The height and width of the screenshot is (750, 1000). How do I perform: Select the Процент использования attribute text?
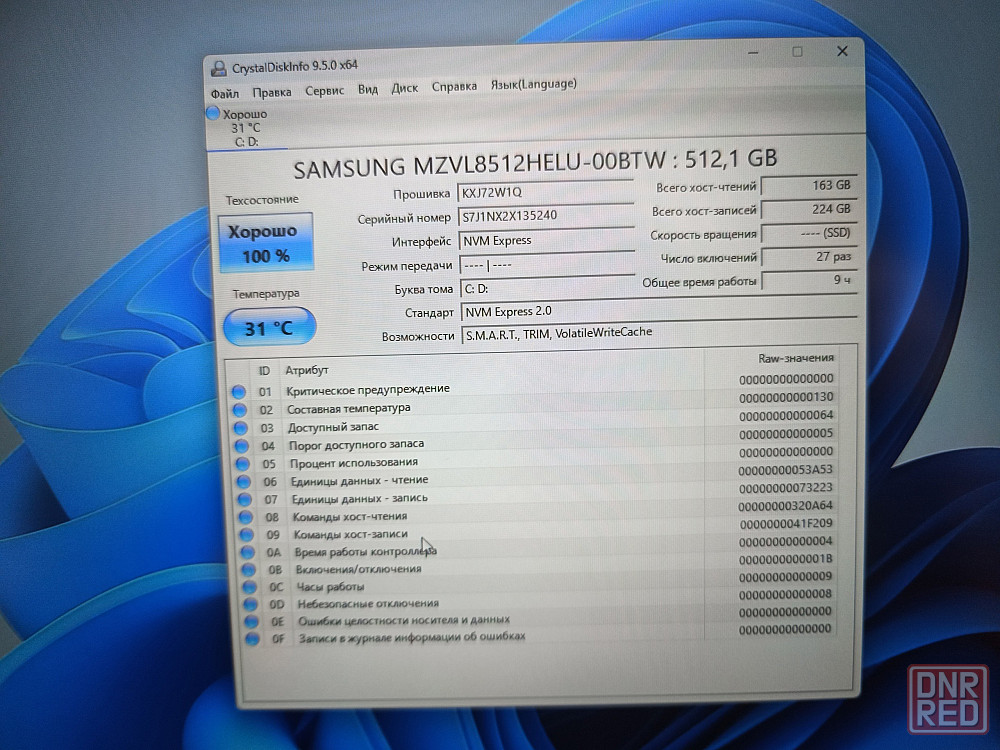[354, 462]
